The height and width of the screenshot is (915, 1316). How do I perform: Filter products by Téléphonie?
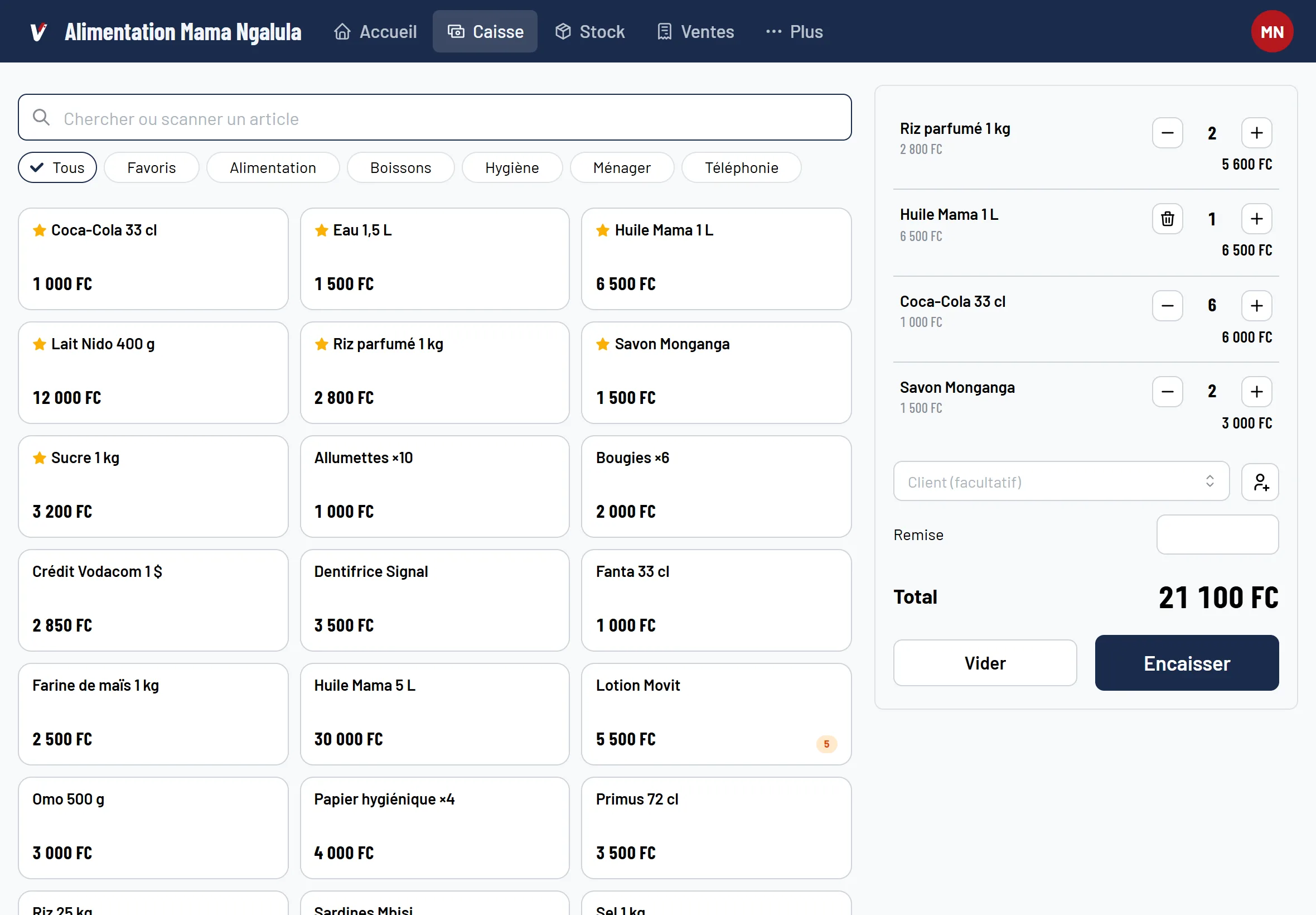pyautogui.click(x=741, y=167)
